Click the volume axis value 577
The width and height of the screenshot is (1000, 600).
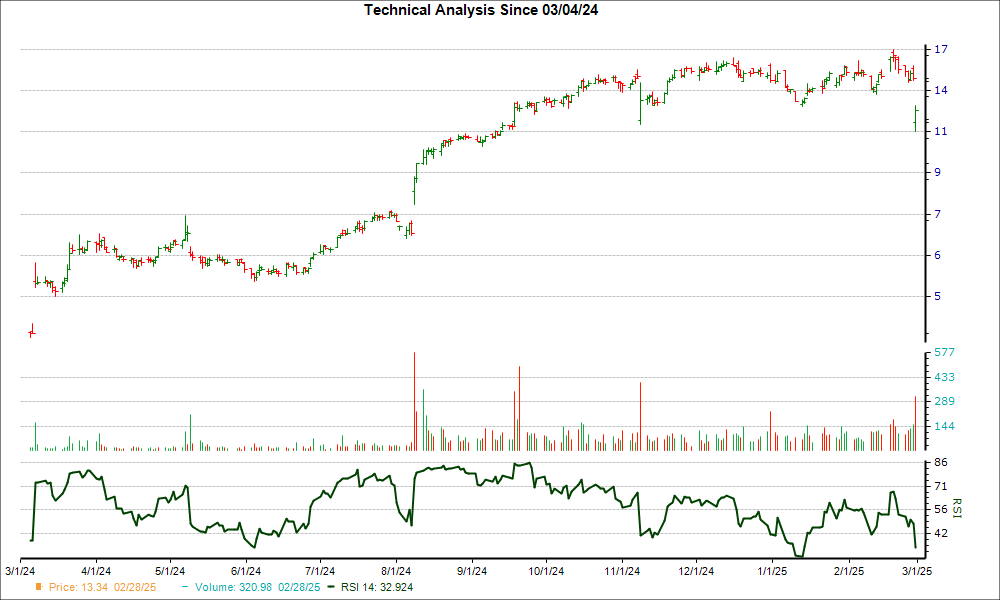click(x=945, y=352)
